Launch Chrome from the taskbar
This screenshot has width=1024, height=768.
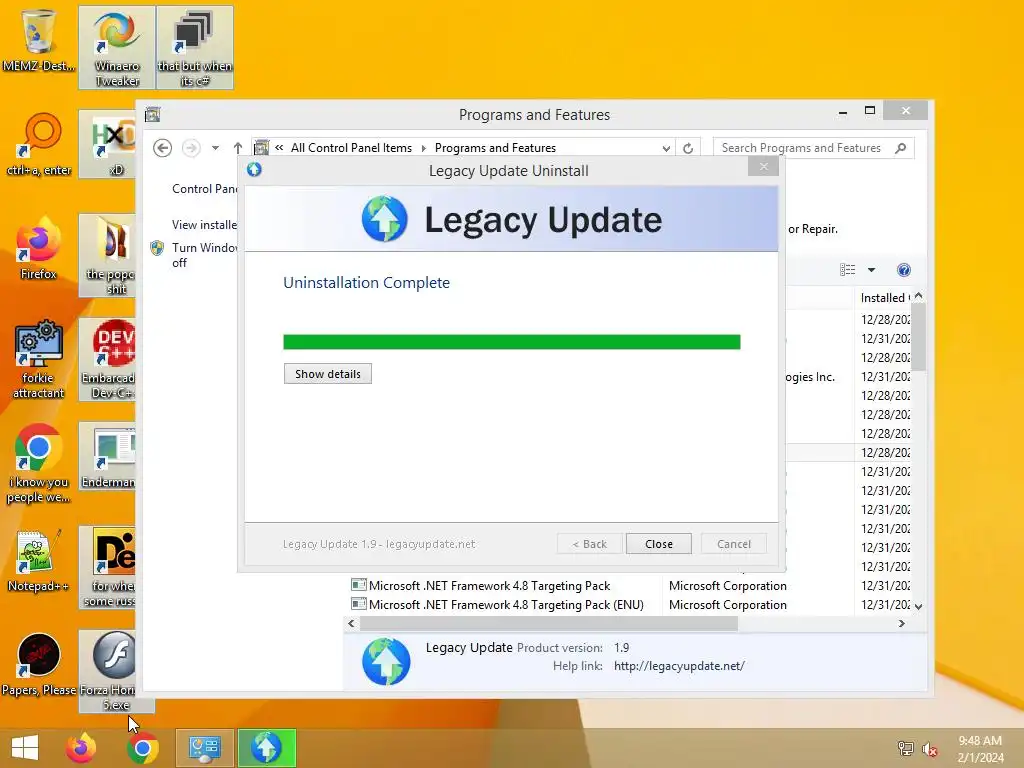click(x=143, y=748)
